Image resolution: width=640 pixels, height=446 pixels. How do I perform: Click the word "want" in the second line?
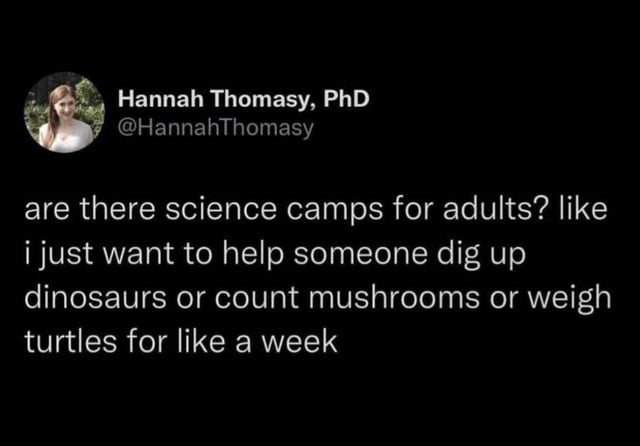pyautogui.click(x=138, y=253)
